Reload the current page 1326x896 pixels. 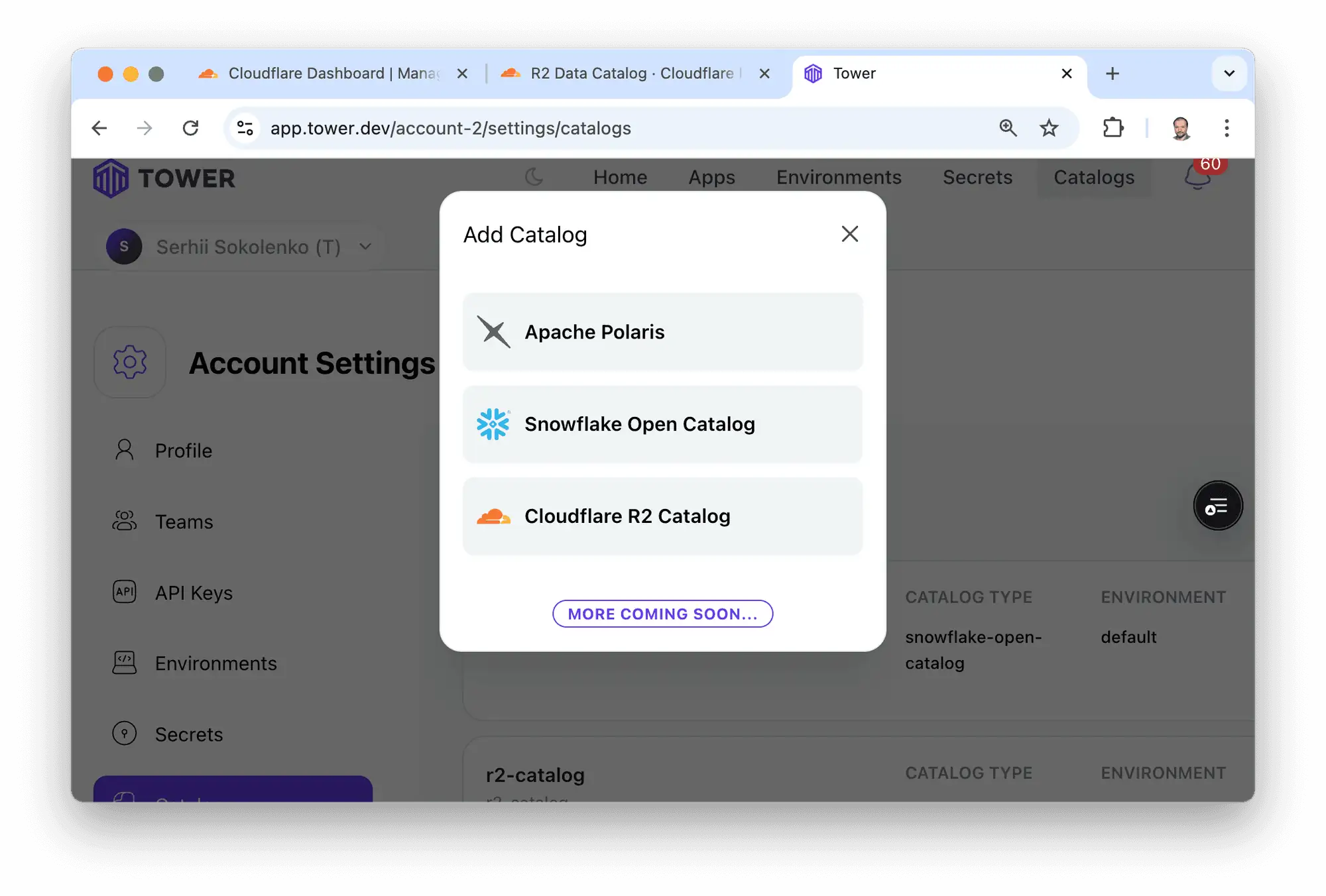point(191,128)
